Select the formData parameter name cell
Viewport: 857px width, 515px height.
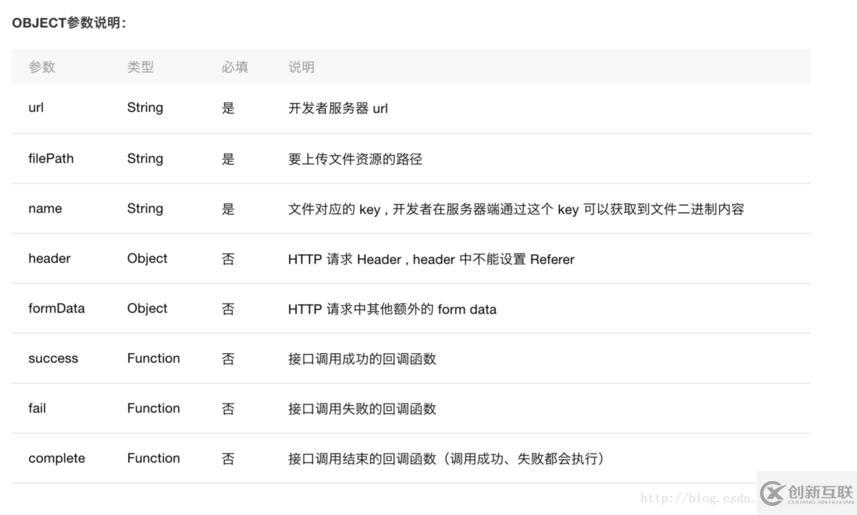(56, 308)
